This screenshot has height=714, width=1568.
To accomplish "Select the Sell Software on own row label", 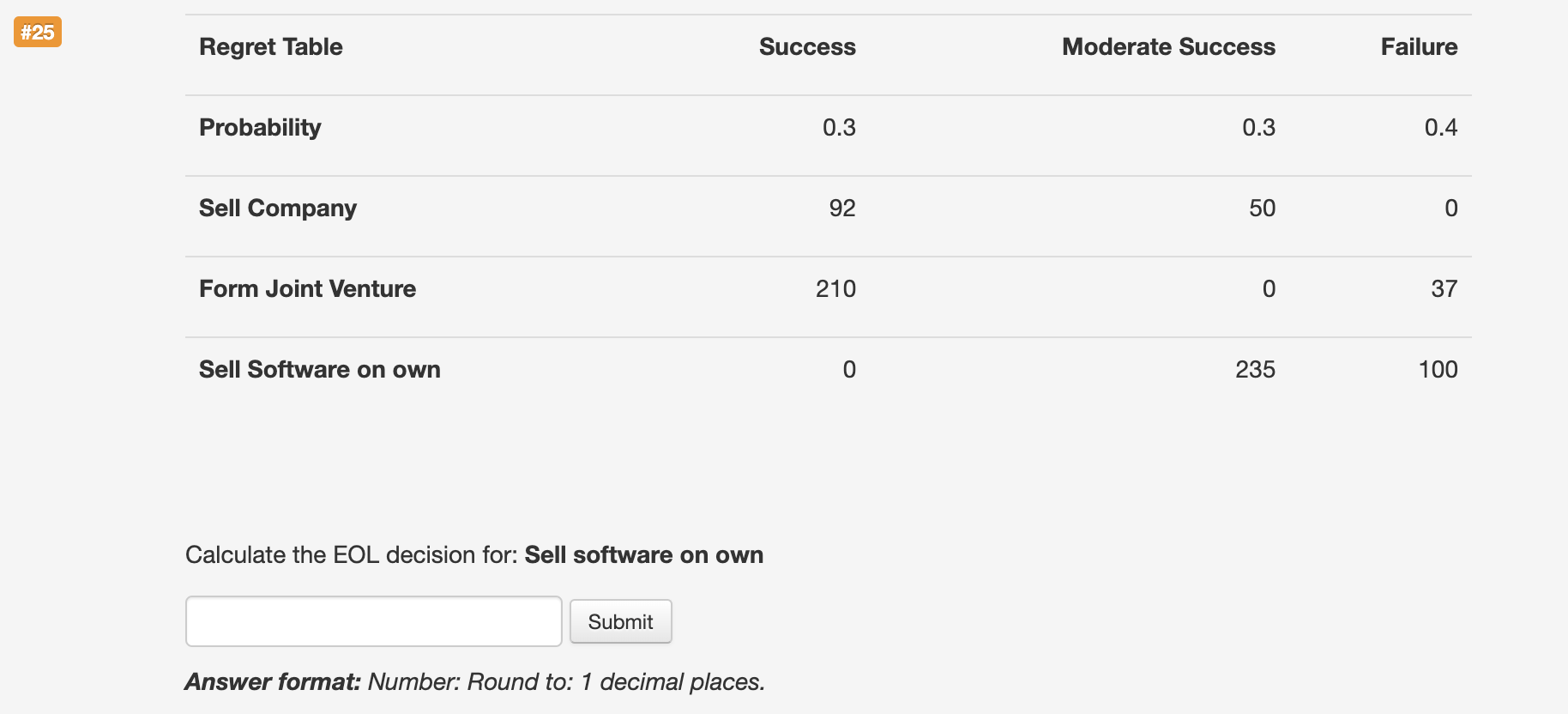I will point(319,369).
